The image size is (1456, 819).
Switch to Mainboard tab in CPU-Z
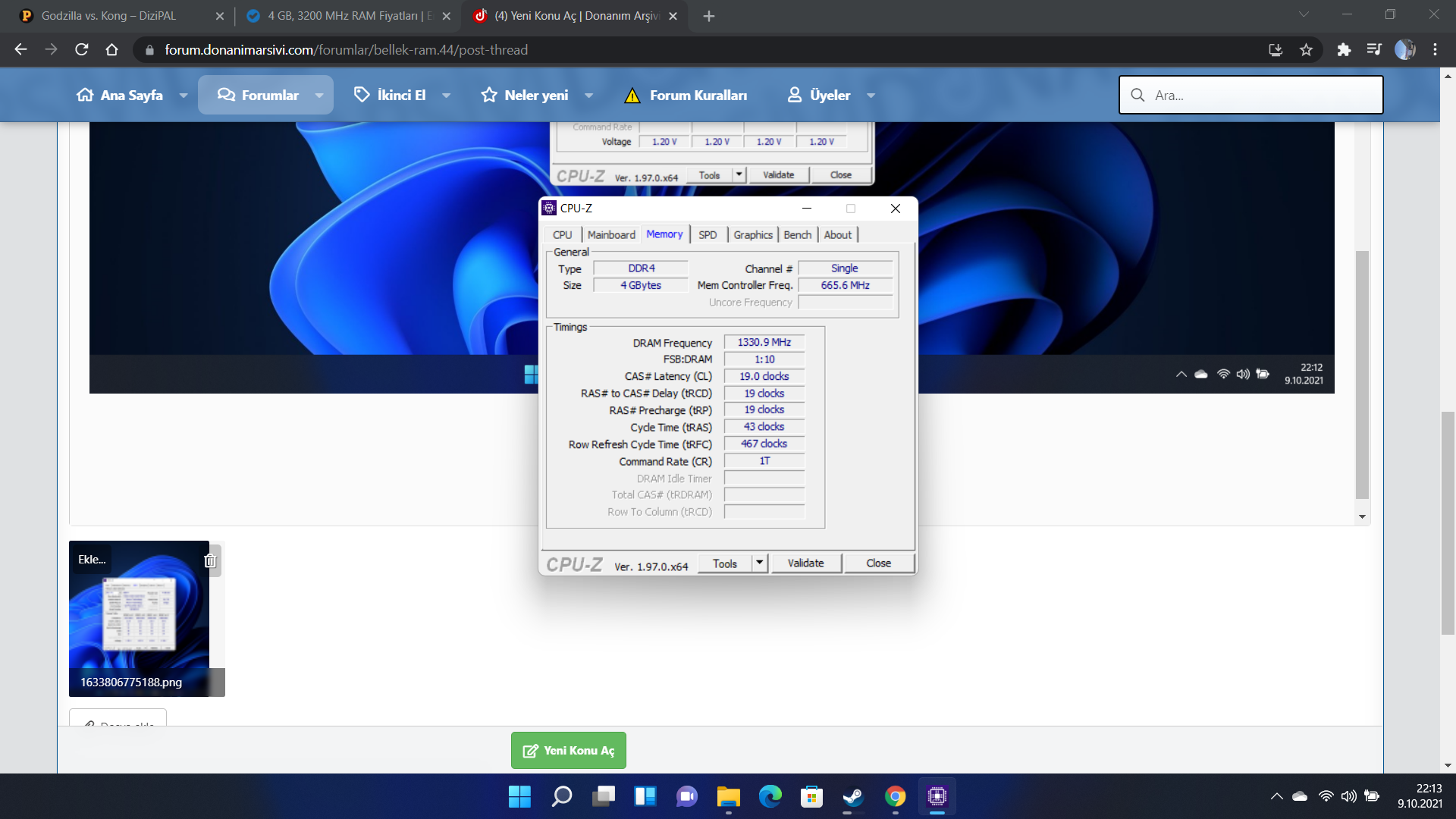[x=611, y=235]
